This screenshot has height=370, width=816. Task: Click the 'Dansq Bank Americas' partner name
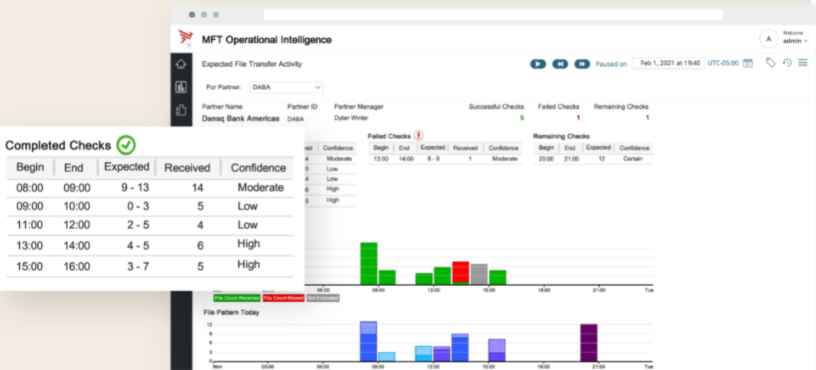point(240,119)
